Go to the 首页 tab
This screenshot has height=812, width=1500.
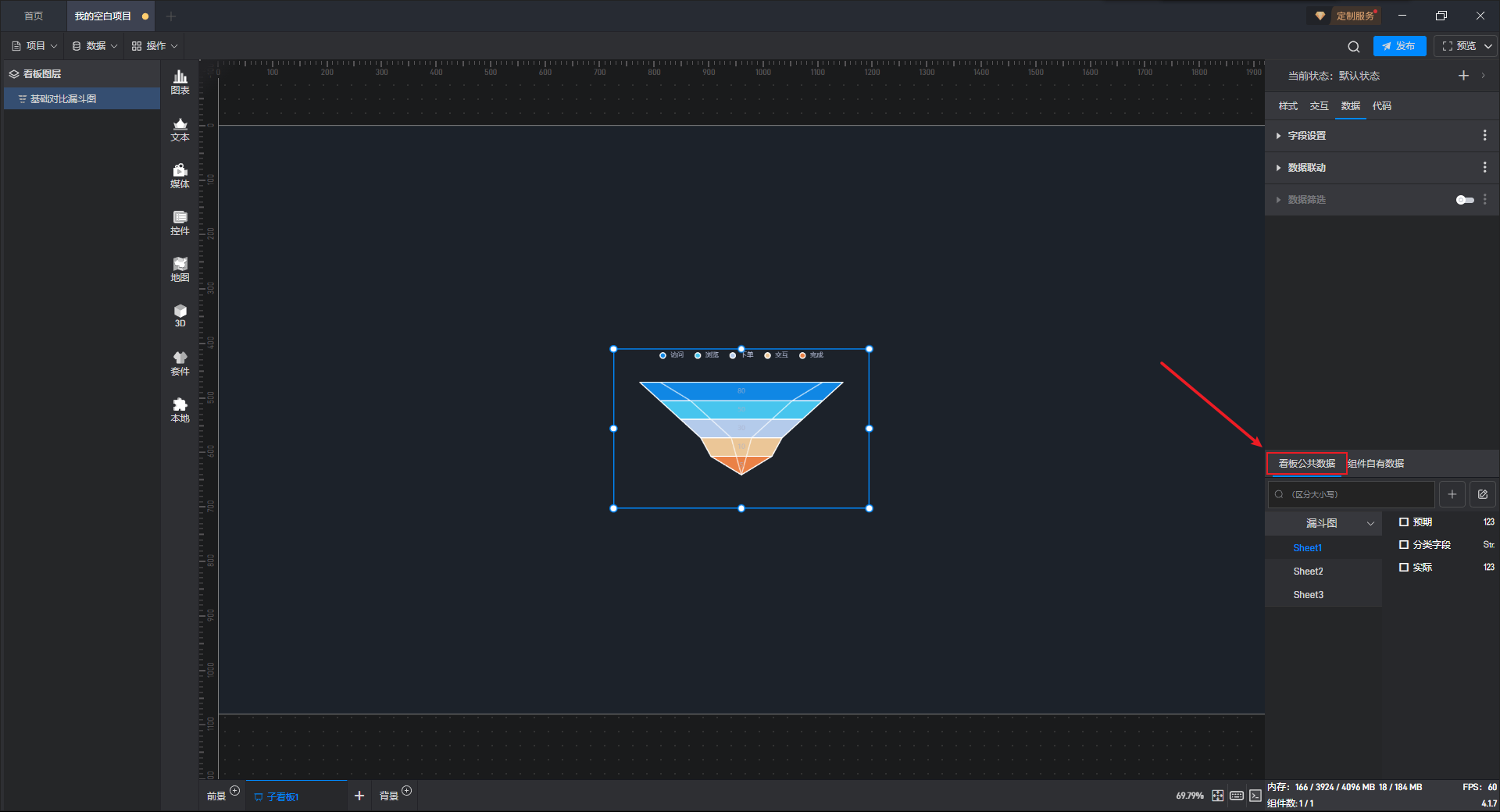[x=34, y=16]
